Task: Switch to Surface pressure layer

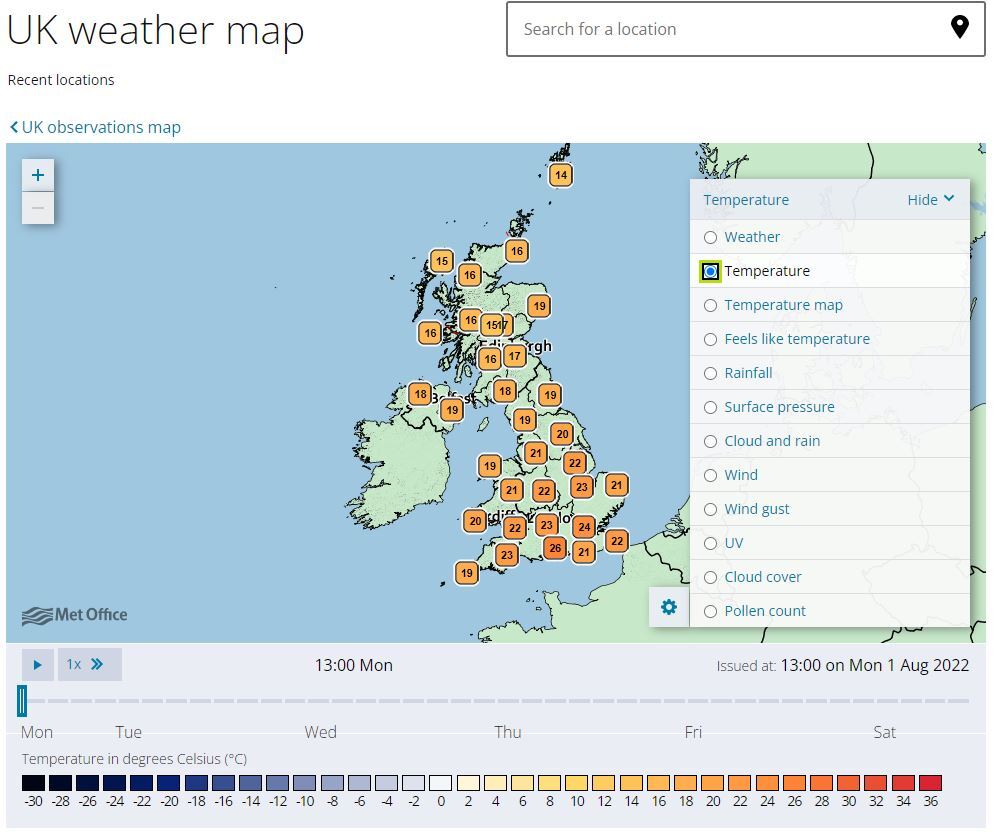Action: pyautogui.click(x=711, y=407)
